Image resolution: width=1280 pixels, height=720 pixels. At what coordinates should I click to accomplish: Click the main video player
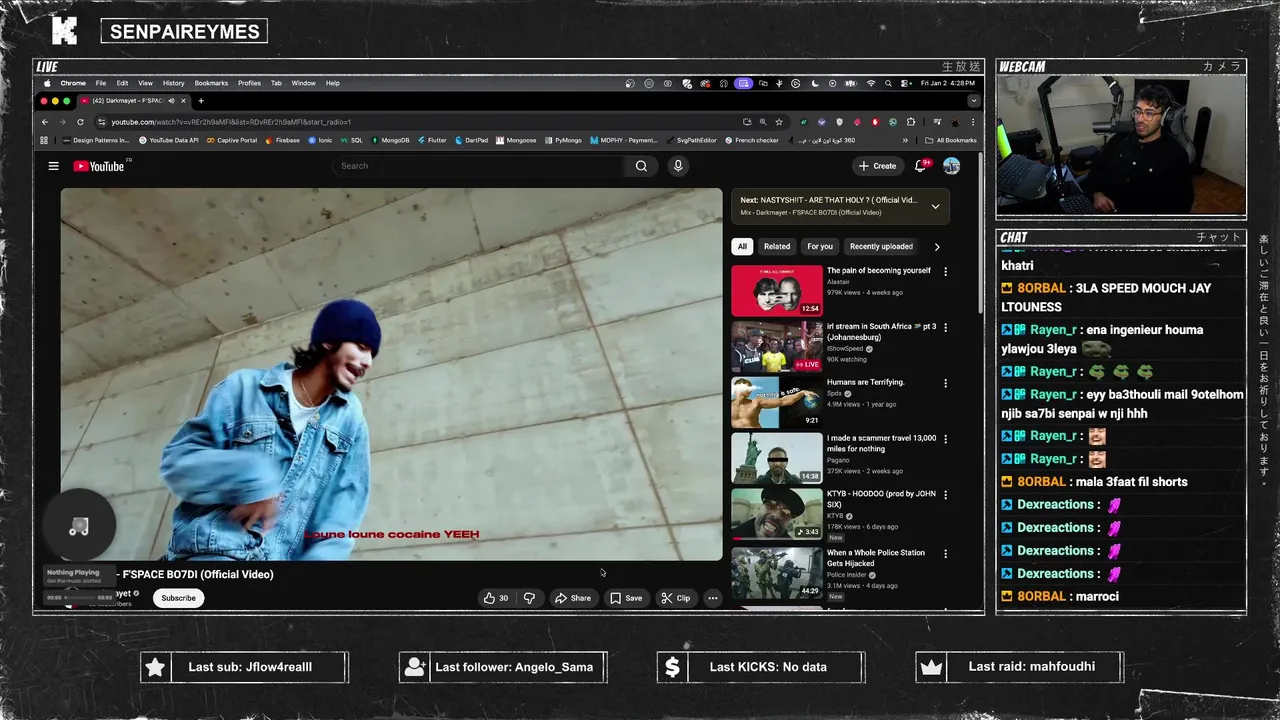click(391, 374)
